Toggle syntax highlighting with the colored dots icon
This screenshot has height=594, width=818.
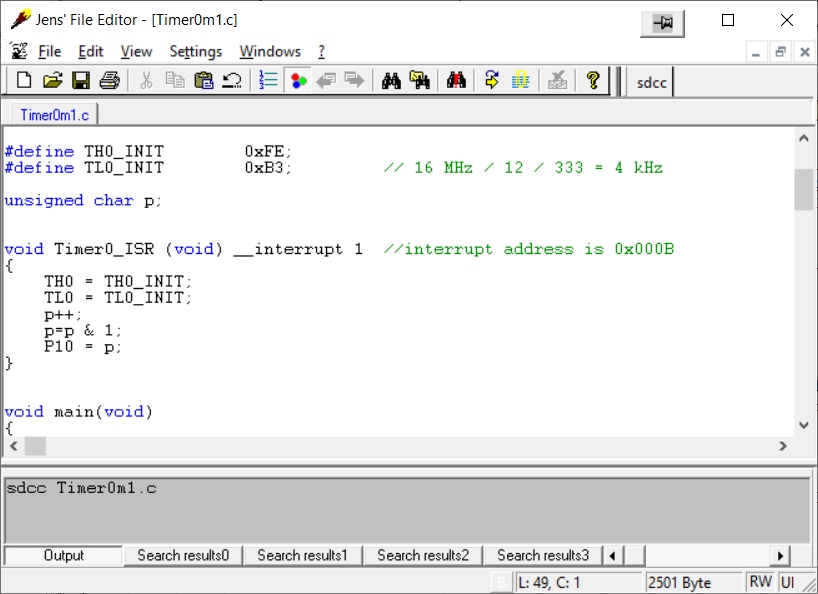297,81
